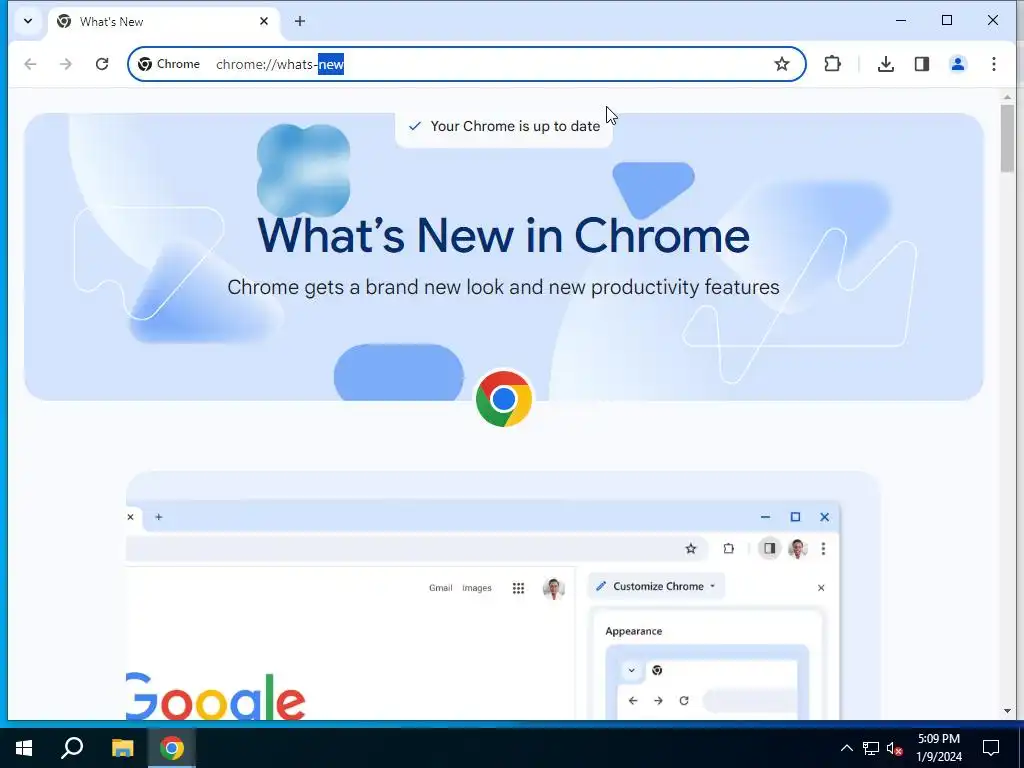Click the Chrome site info chip
This screenshot has height=768, width=1024.
[x=169, y=64]
